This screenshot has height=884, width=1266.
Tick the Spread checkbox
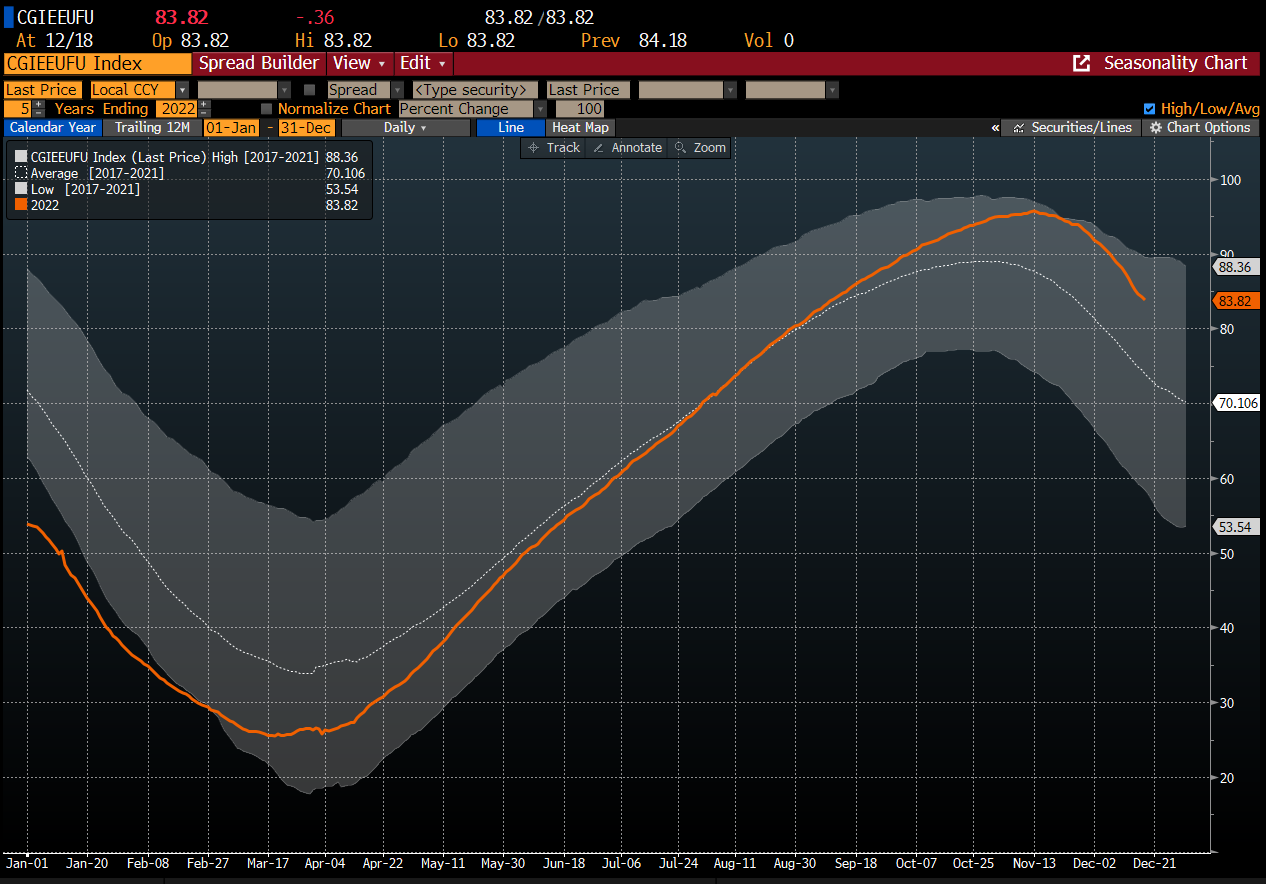tap(309, 89)
